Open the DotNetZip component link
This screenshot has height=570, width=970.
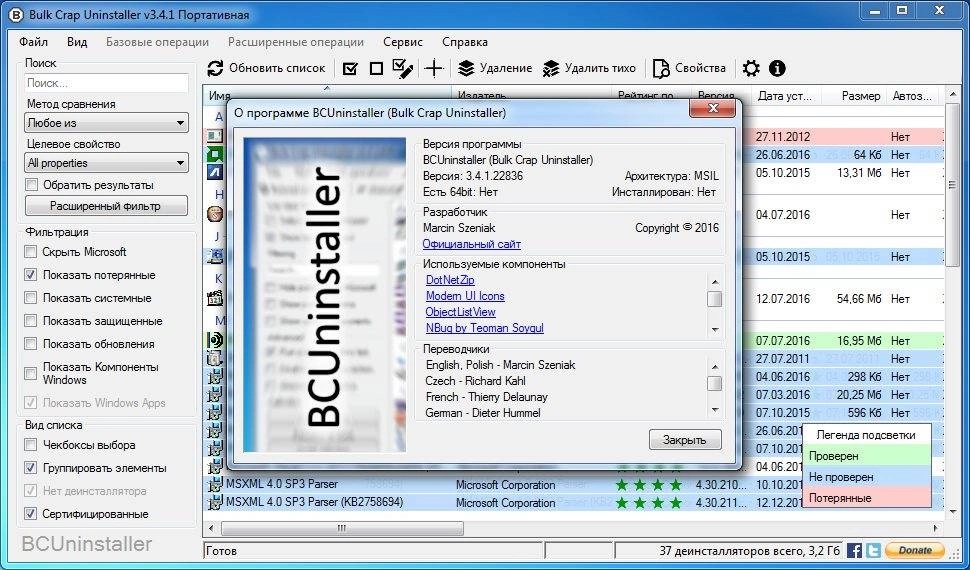coord(450,280)
